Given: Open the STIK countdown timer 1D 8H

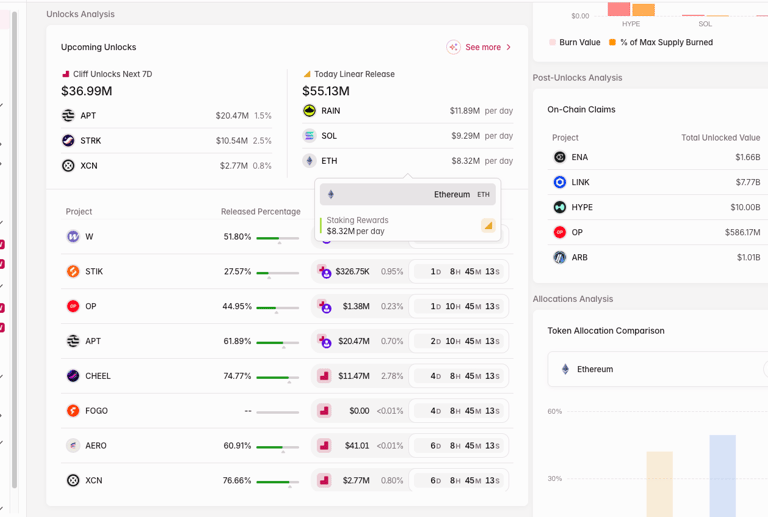Looking at the screenshot, I should [x=459, y=271].
